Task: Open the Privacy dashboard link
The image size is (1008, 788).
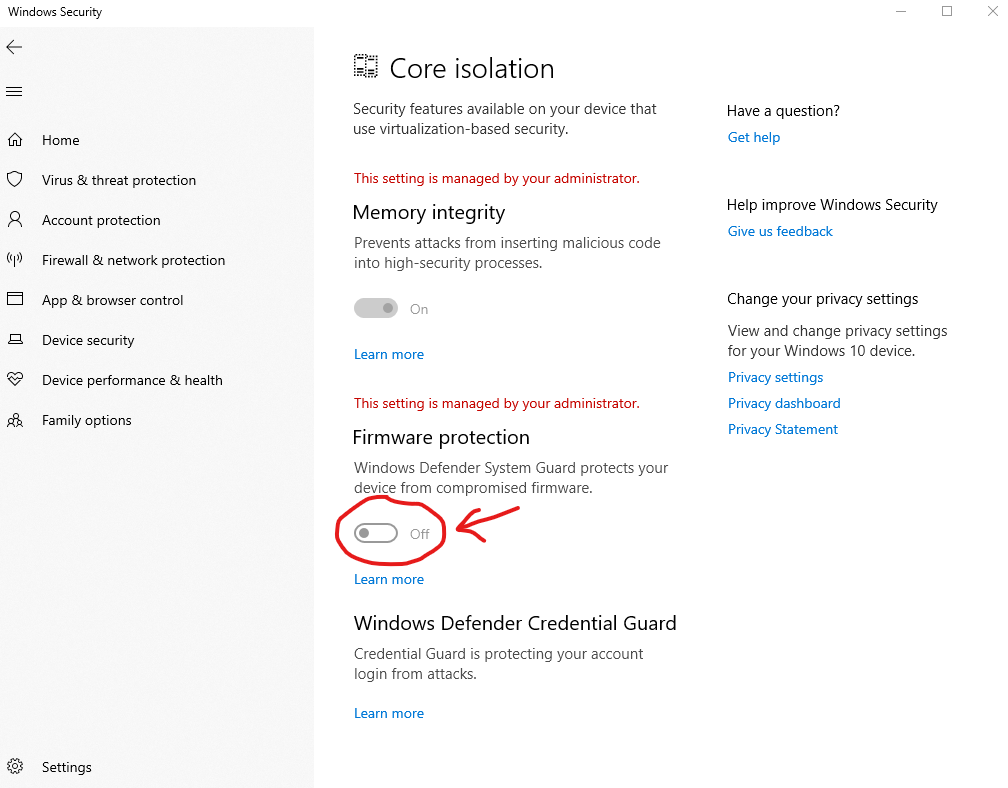Action: pos(784,404)
